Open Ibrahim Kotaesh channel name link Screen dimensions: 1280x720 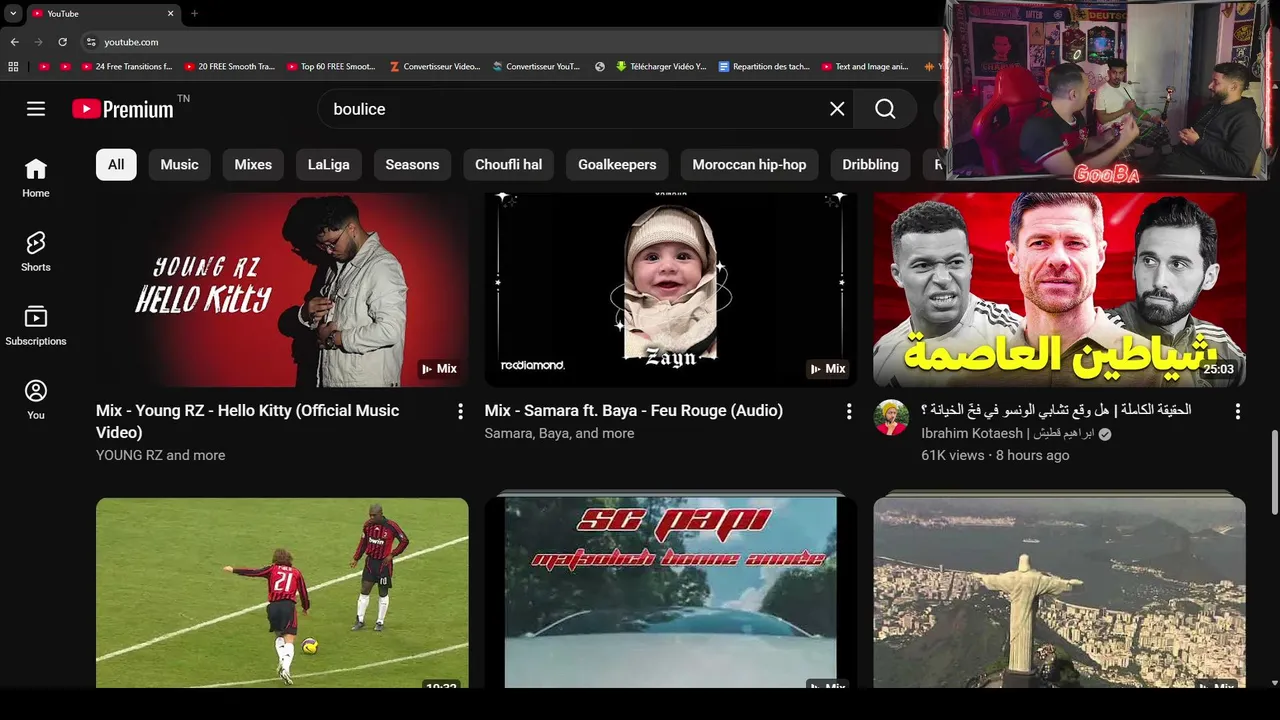1008,433
